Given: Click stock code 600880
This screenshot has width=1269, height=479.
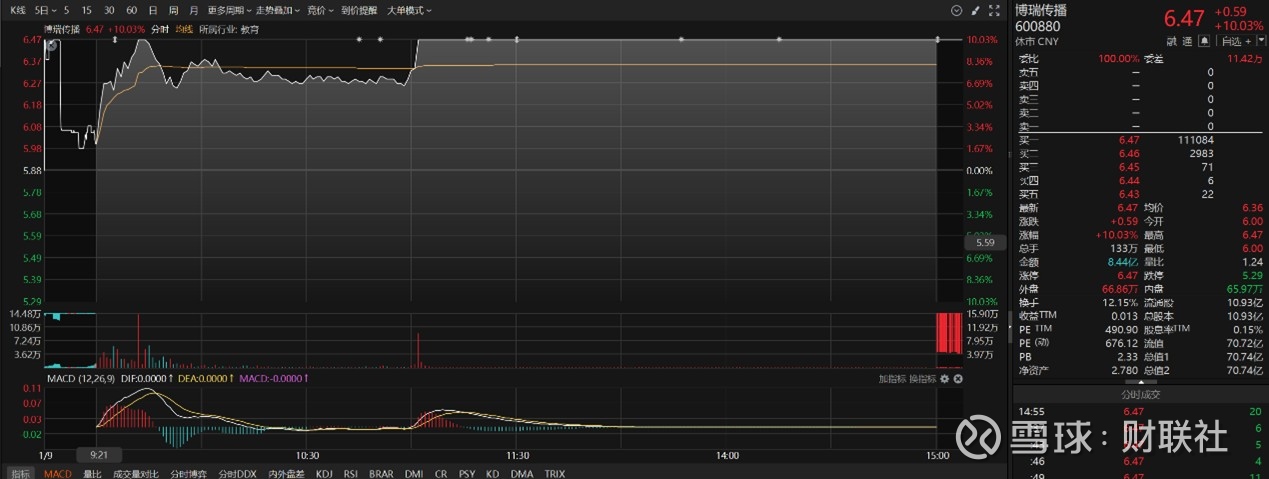Looking at the screenshot, I should tap(1036, 26).
